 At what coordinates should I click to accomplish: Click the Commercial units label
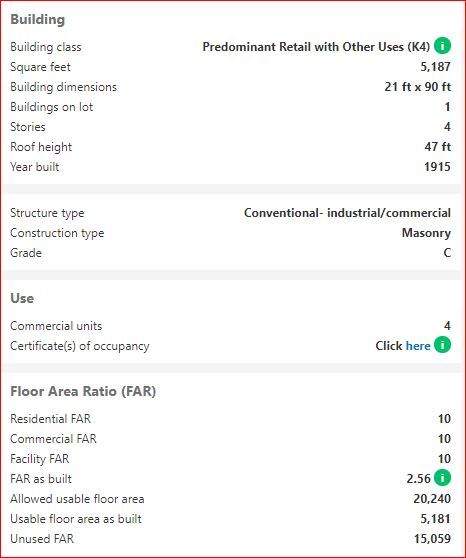pyautogui.click(x=56, y=326)
